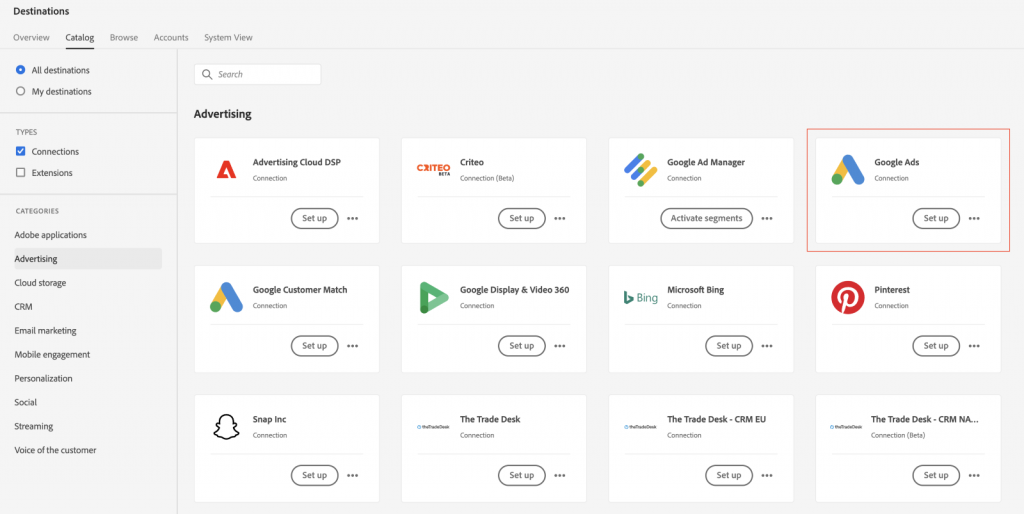Click the Google Display & Video 360 logo
The width and height of the screenshot is (1024, 514).
click(434, 297)
